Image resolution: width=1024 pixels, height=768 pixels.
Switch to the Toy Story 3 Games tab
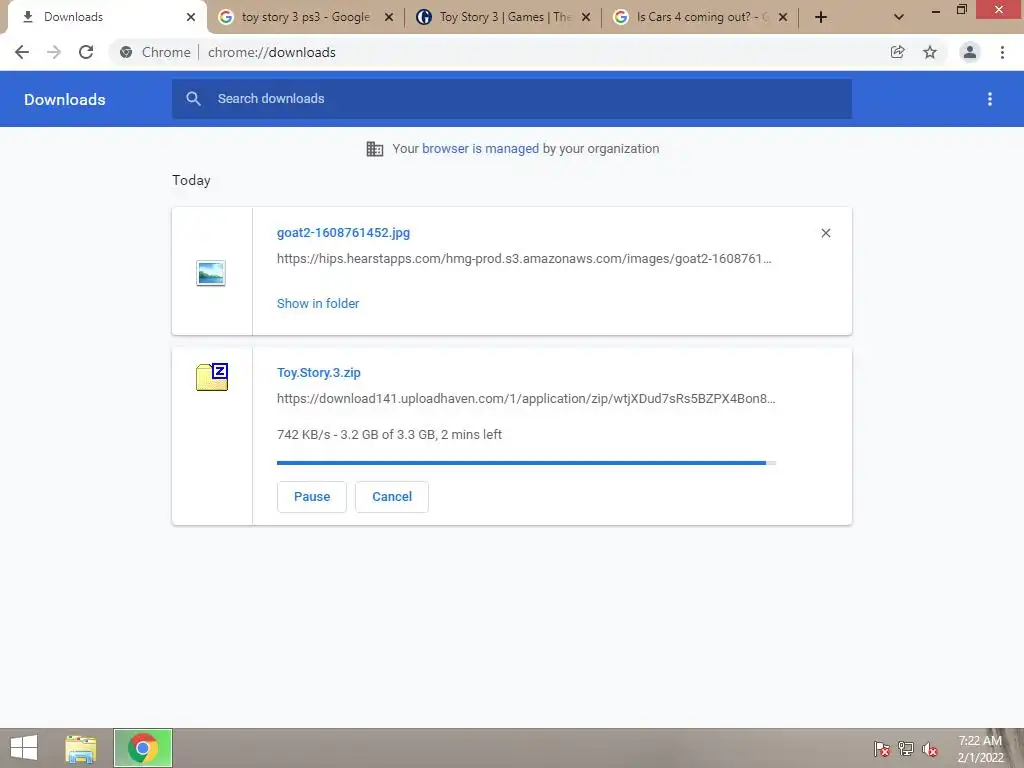coord(503,17)
